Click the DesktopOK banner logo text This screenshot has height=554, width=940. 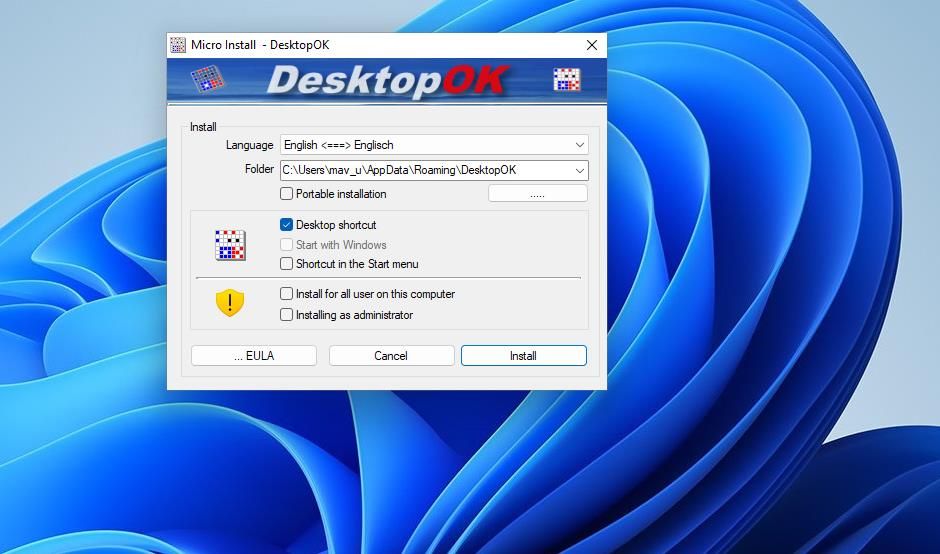(388, 81)
